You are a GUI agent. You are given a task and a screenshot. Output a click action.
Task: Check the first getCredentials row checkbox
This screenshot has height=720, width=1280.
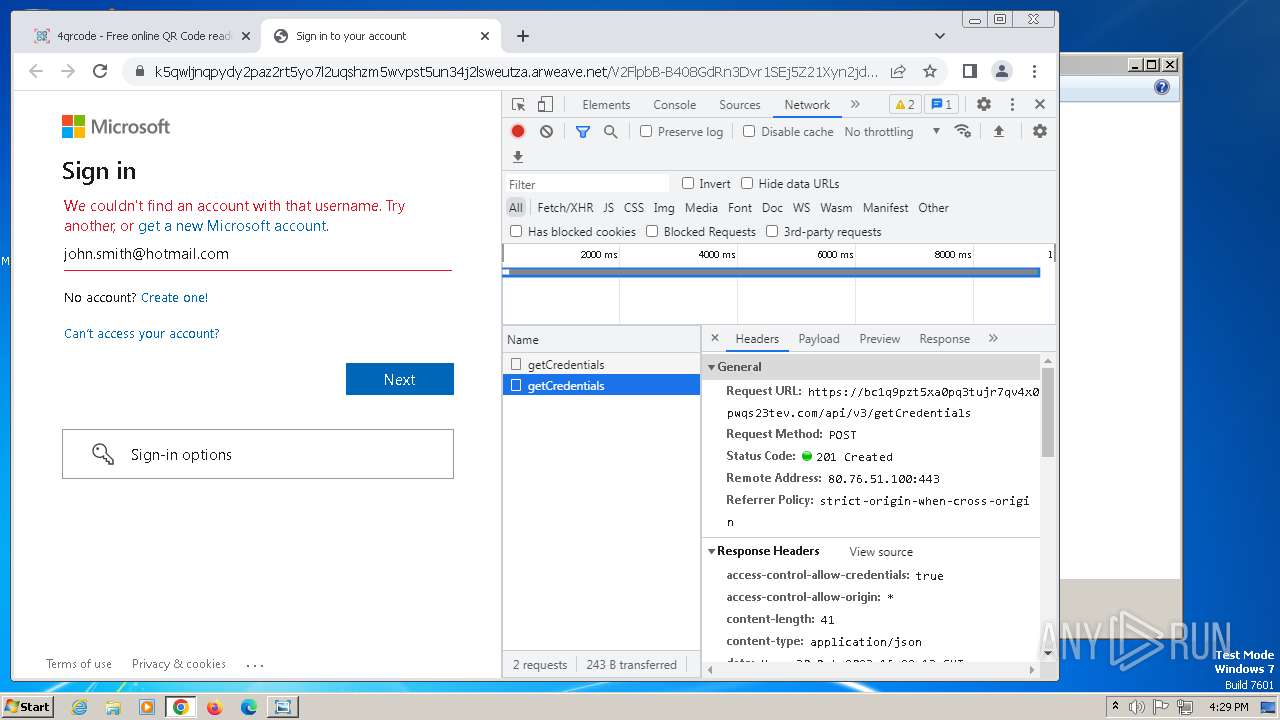point(516,364)
